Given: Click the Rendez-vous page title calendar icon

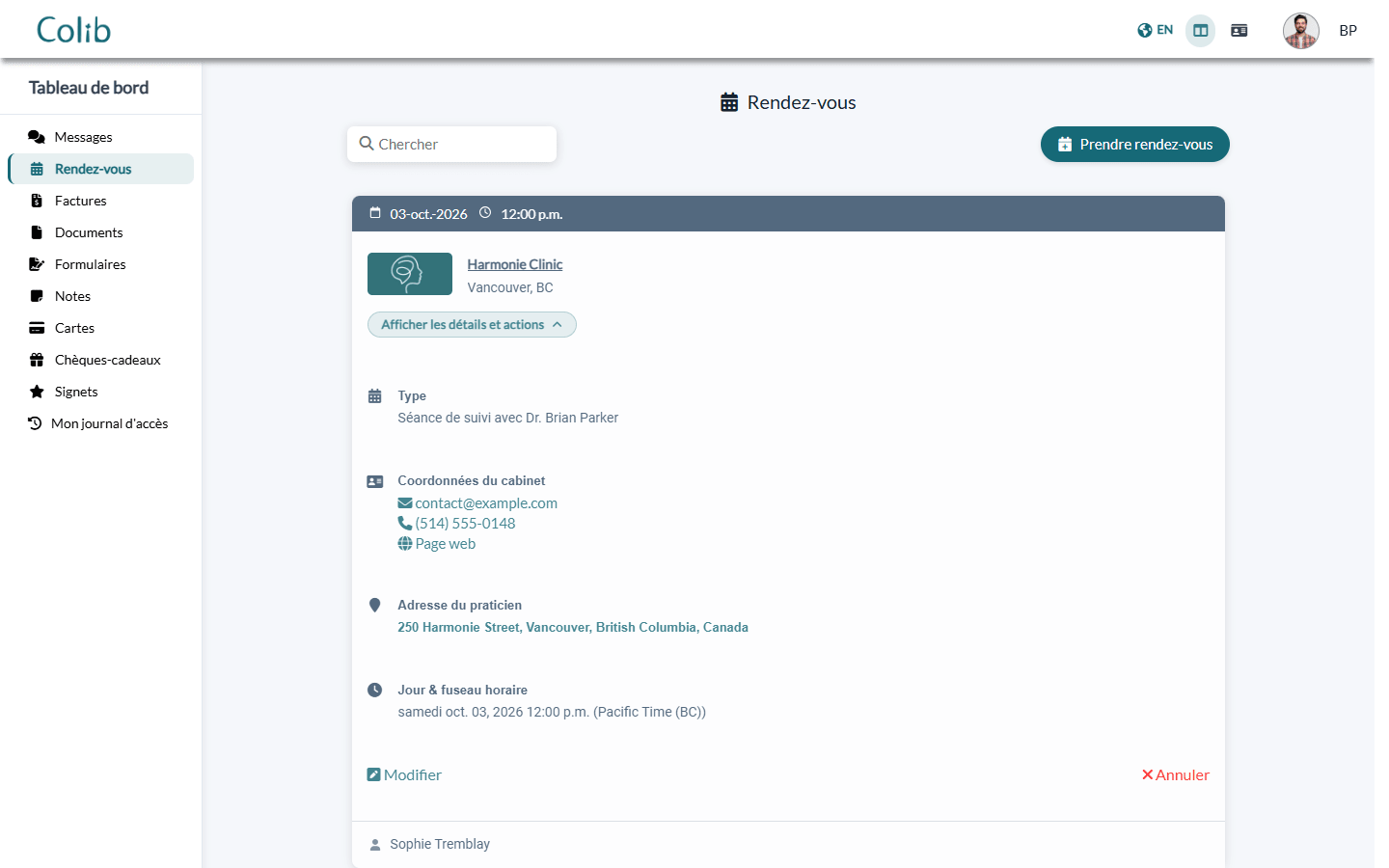Looking at the screenshot, I should coord(729,103).
